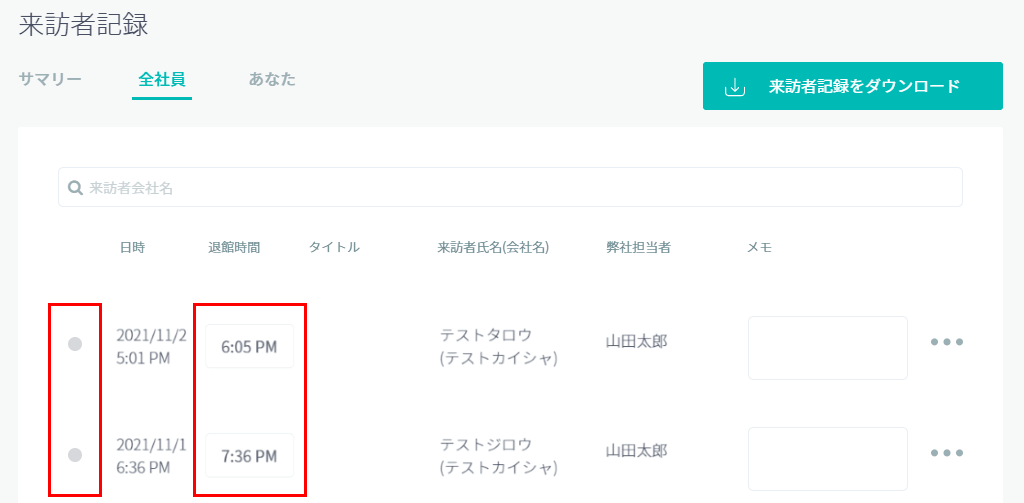Click the 弊社担当者 column header
Viewport: 1024px width, 503px height.
638,248
